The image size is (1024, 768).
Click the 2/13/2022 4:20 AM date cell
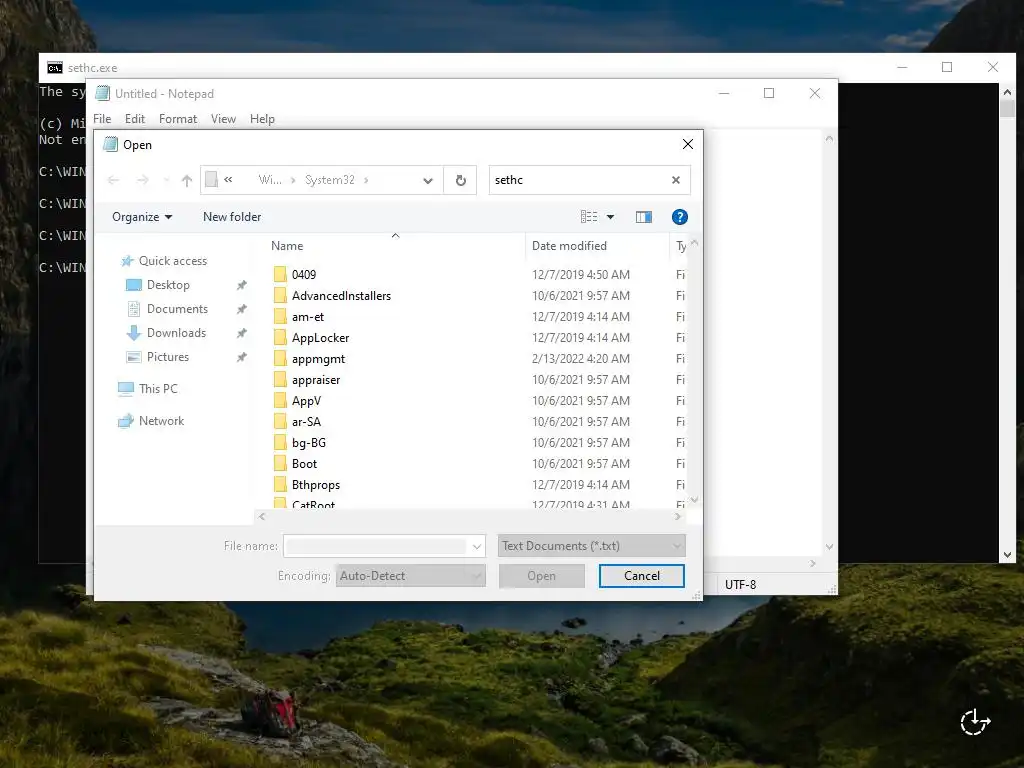(x=581, y=359)
